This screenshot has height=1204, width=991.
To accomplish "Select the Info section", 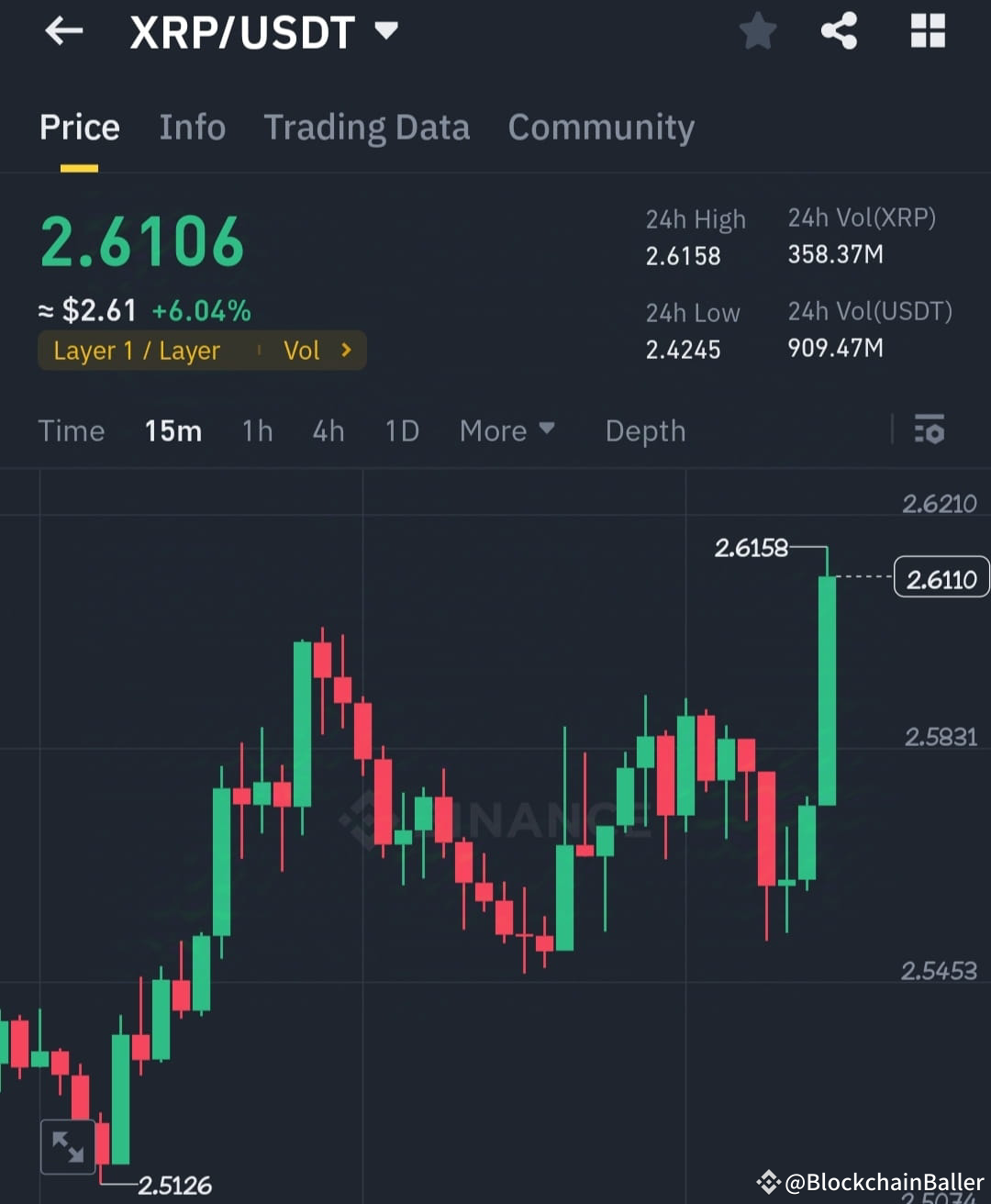I will [x=192, y=128].
